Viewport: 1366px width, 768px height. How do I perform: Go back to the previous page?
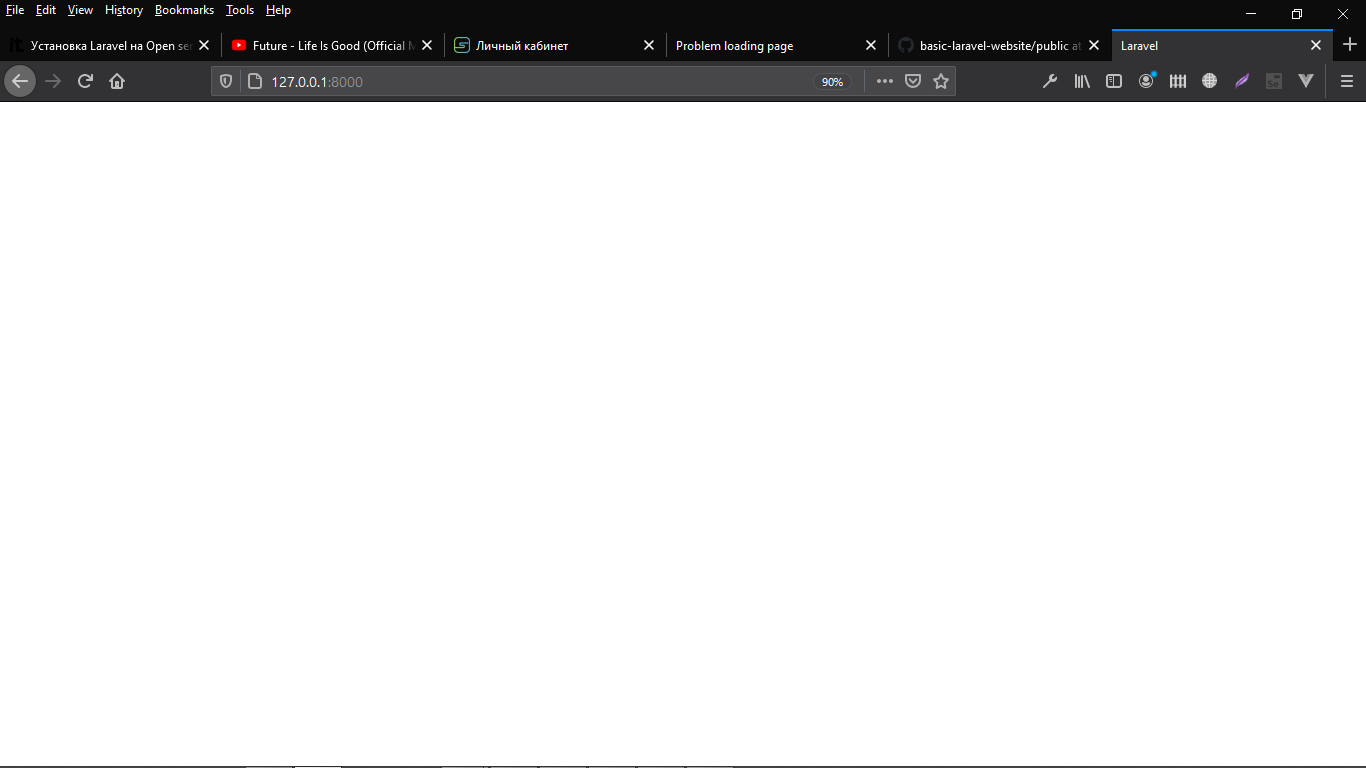pos(20,81)
